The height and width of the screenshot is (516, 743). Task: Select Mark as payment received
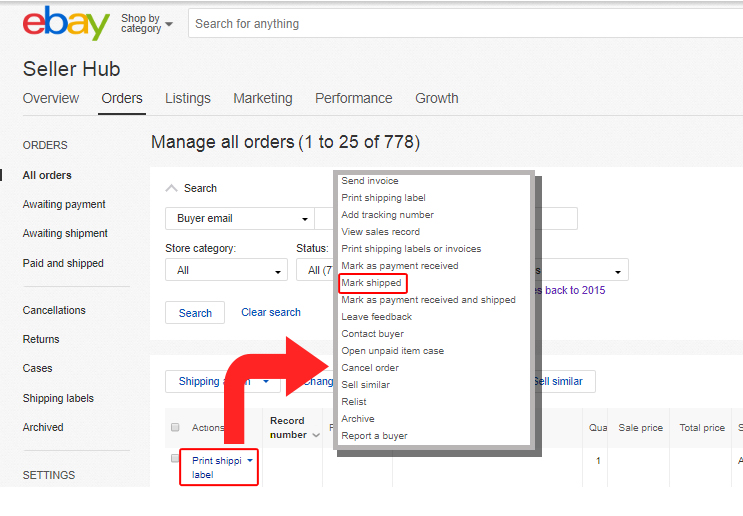[399, 266]
